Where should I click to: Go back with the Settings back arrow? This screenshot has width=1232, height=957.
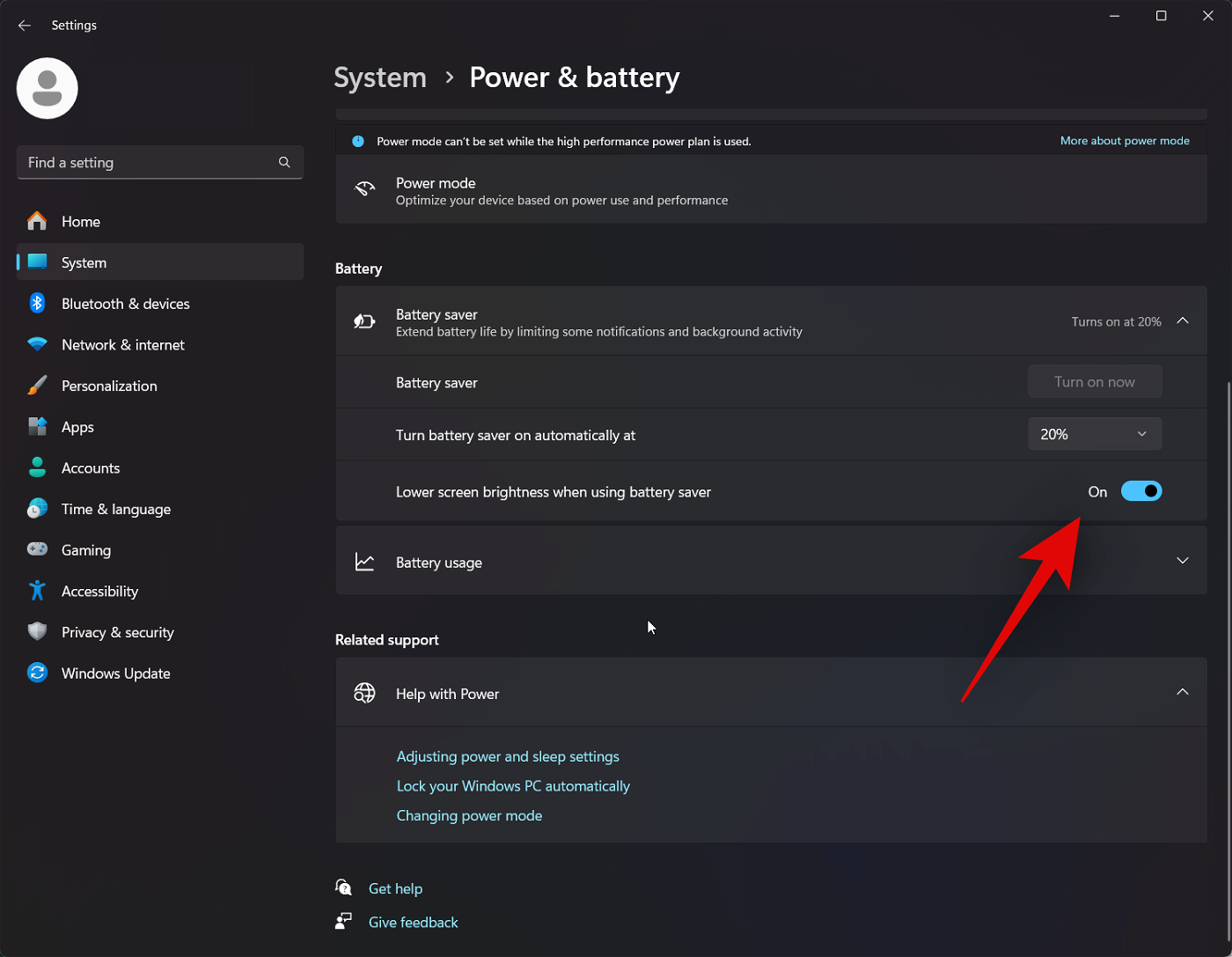point(25,26)
